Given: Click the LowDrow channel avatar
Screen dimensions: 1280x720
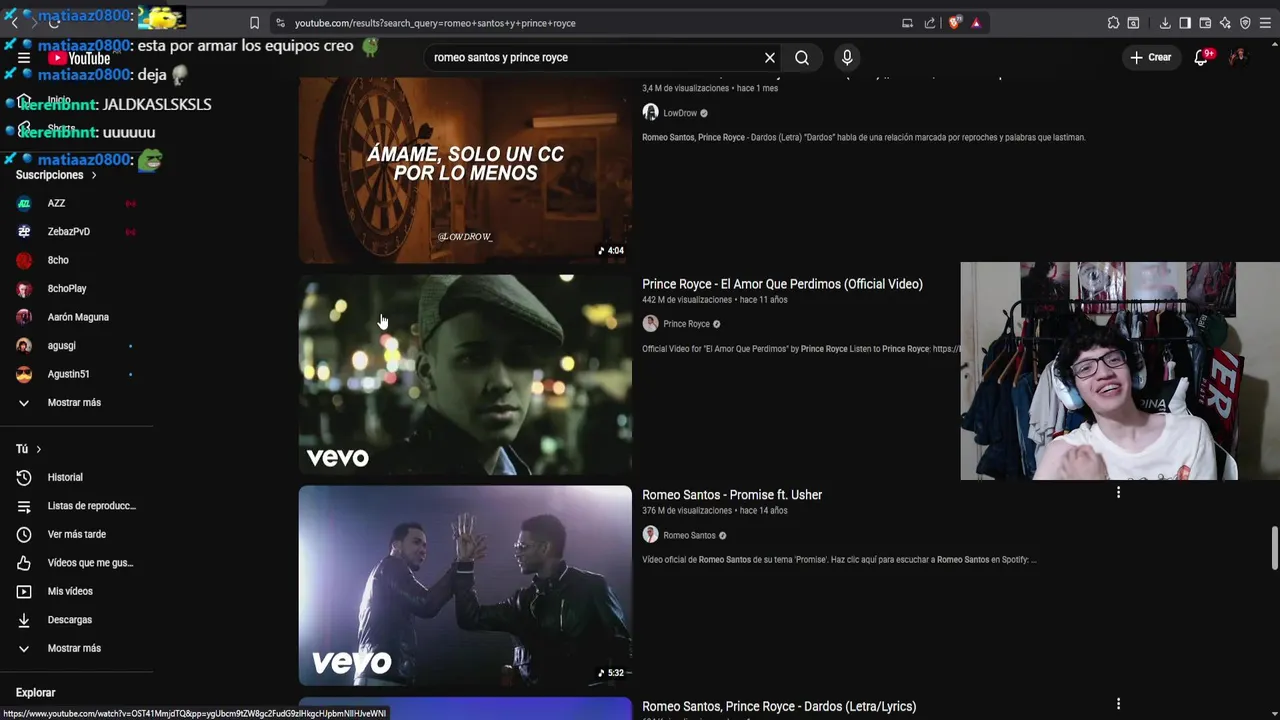Looking at the screenshot, I should click(x=650, y=113).
